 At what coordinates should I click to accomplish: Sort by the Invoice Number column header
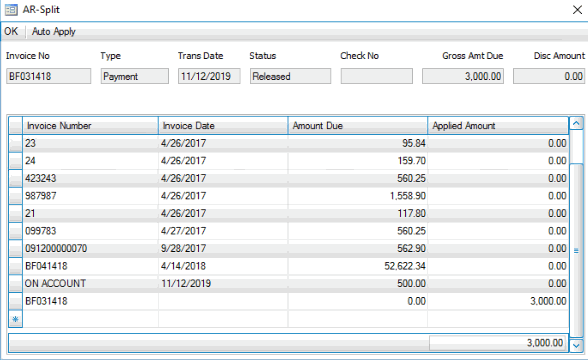(x=90, y=126)
